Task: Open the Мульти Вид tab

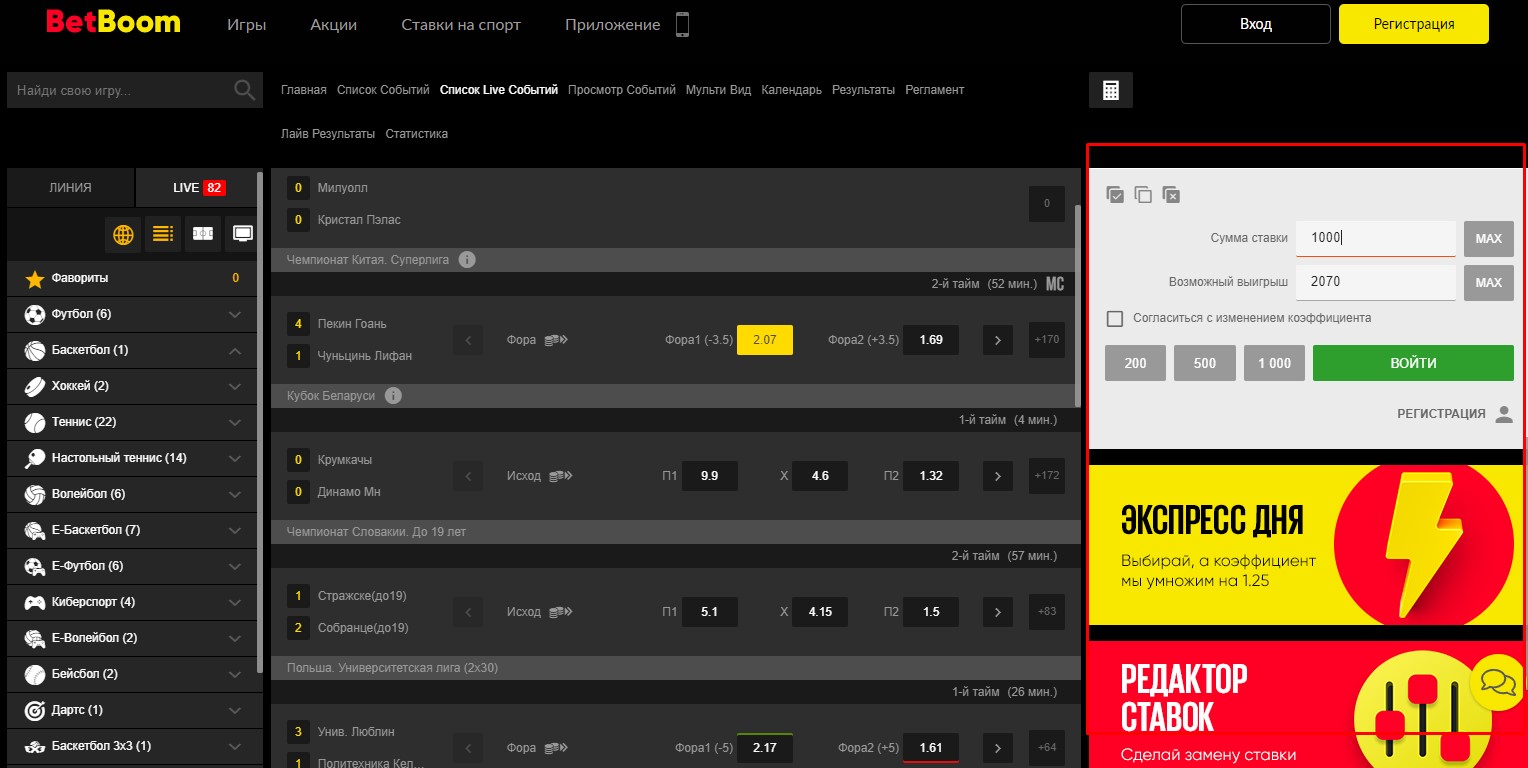Action: coord(718,90)
